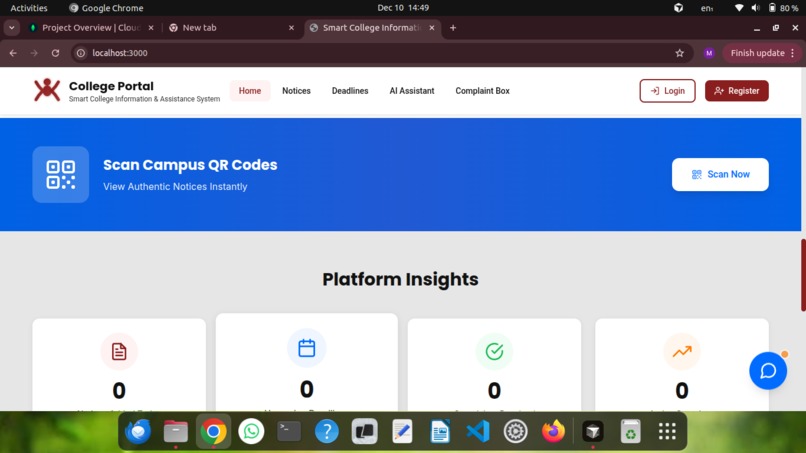Select the Home nav item
806x453 pixels.
coord(250,90)
